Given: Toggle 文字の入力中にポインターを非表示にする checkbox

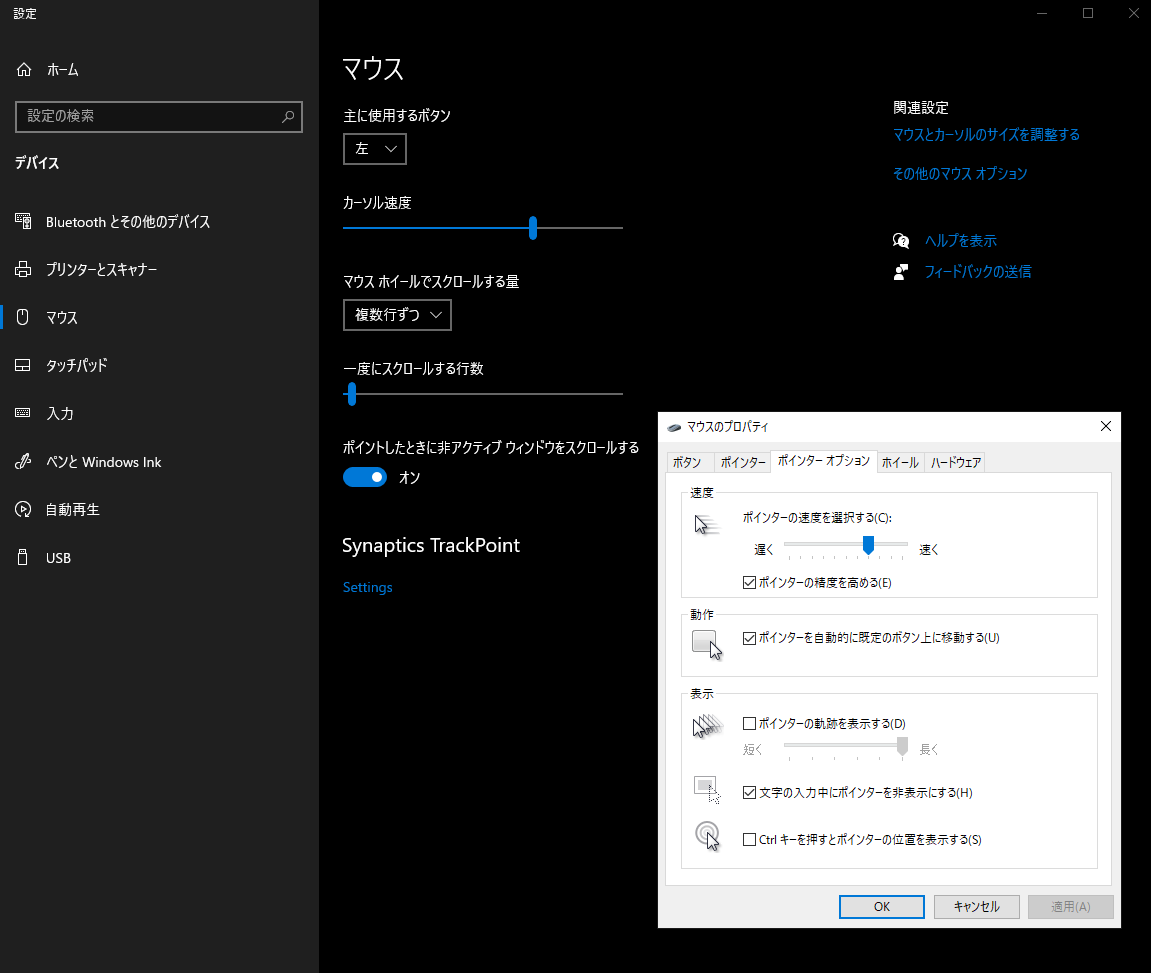Looking at the screenshot, I should (x=749, y=792).
